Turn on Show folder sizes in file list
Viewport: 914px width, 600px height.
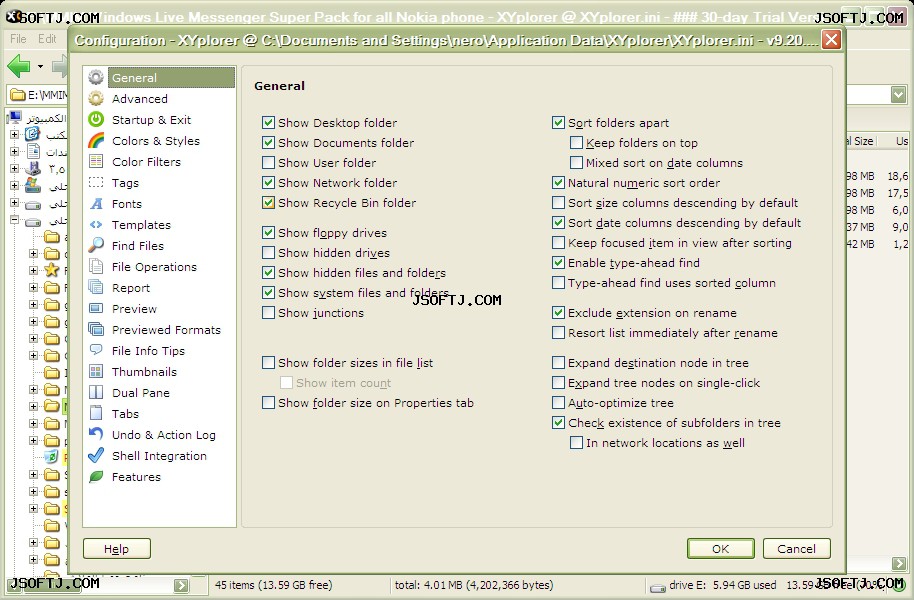(x=268, y=363)
